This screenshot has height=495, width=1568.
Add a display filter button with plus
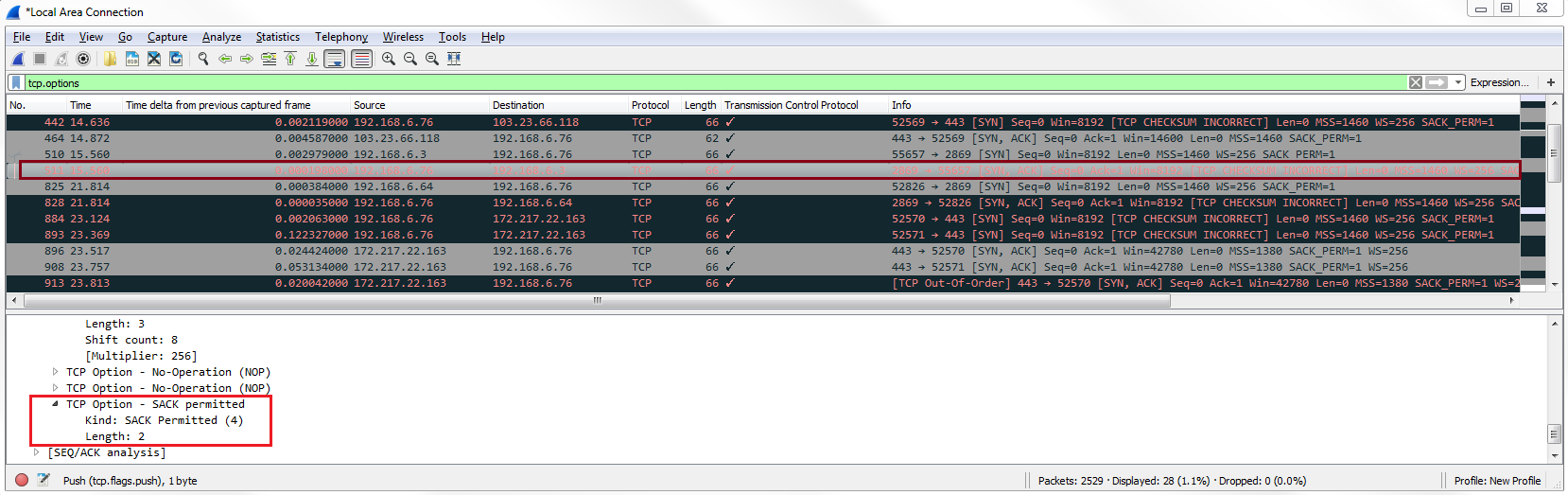[1551, 82]
